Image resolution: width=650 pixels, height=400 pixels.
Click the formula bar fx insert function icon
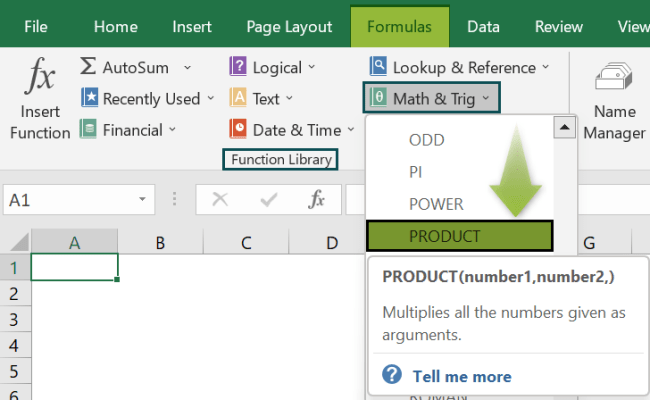click(316, 200)
